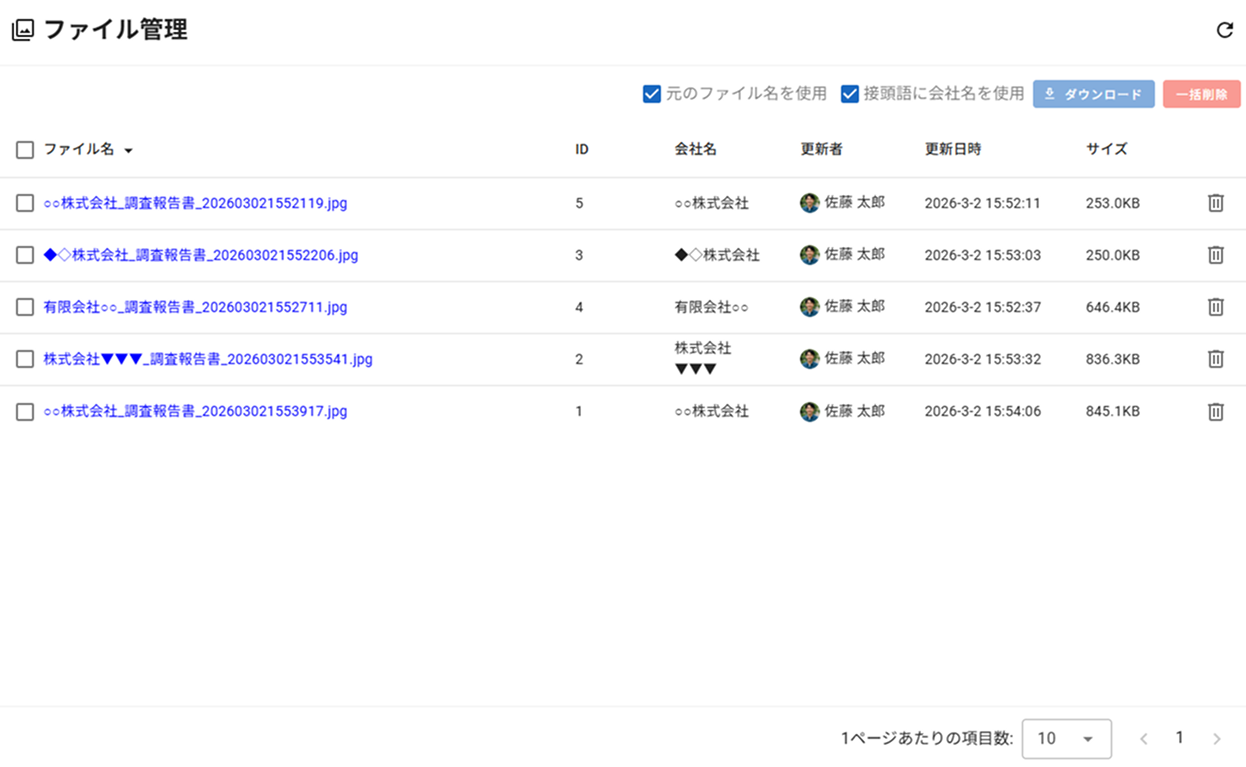Open items per page dropdown
The image size is (1246, 767).
pos(1066,739)
